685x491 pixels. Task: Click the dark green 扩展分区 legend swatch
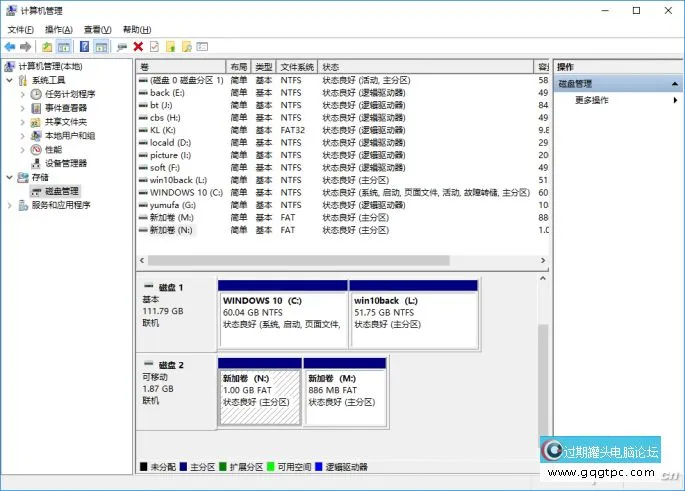tap(222, 467)
